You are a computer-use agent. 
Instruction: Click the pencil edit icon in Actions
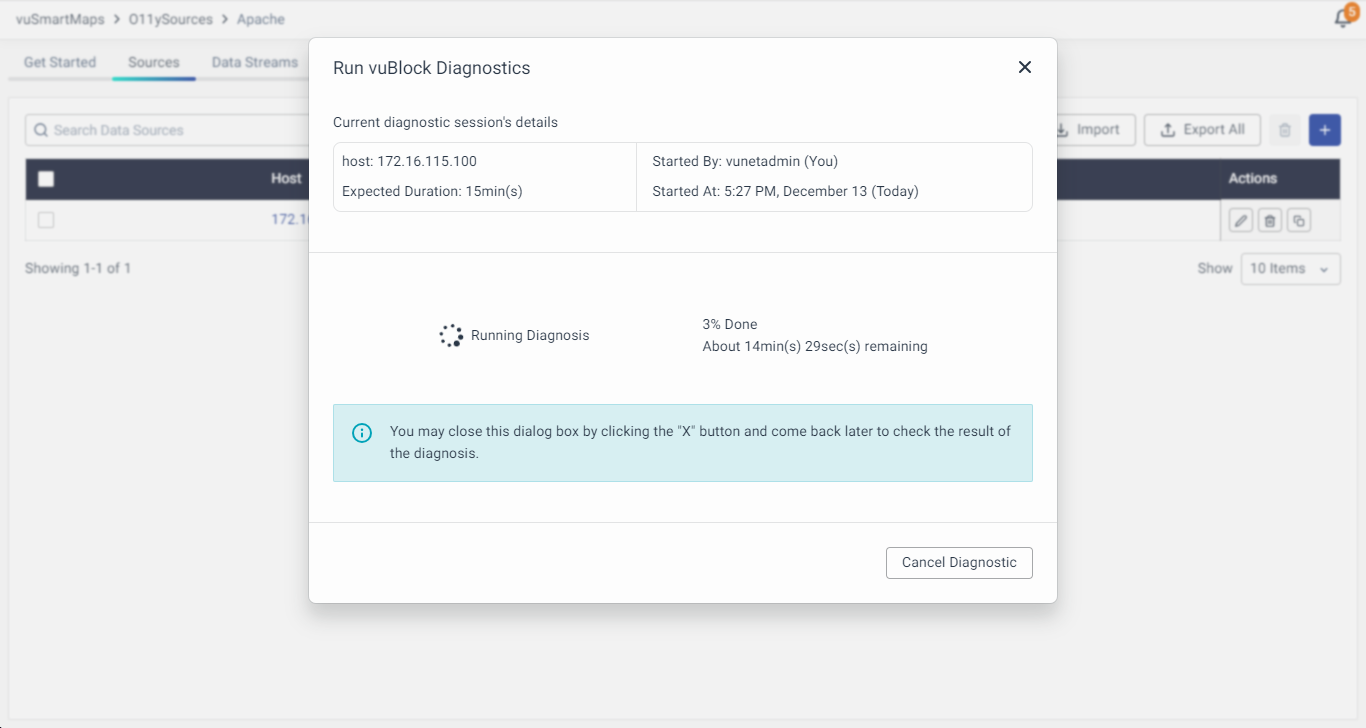[x=1240, y=221]
